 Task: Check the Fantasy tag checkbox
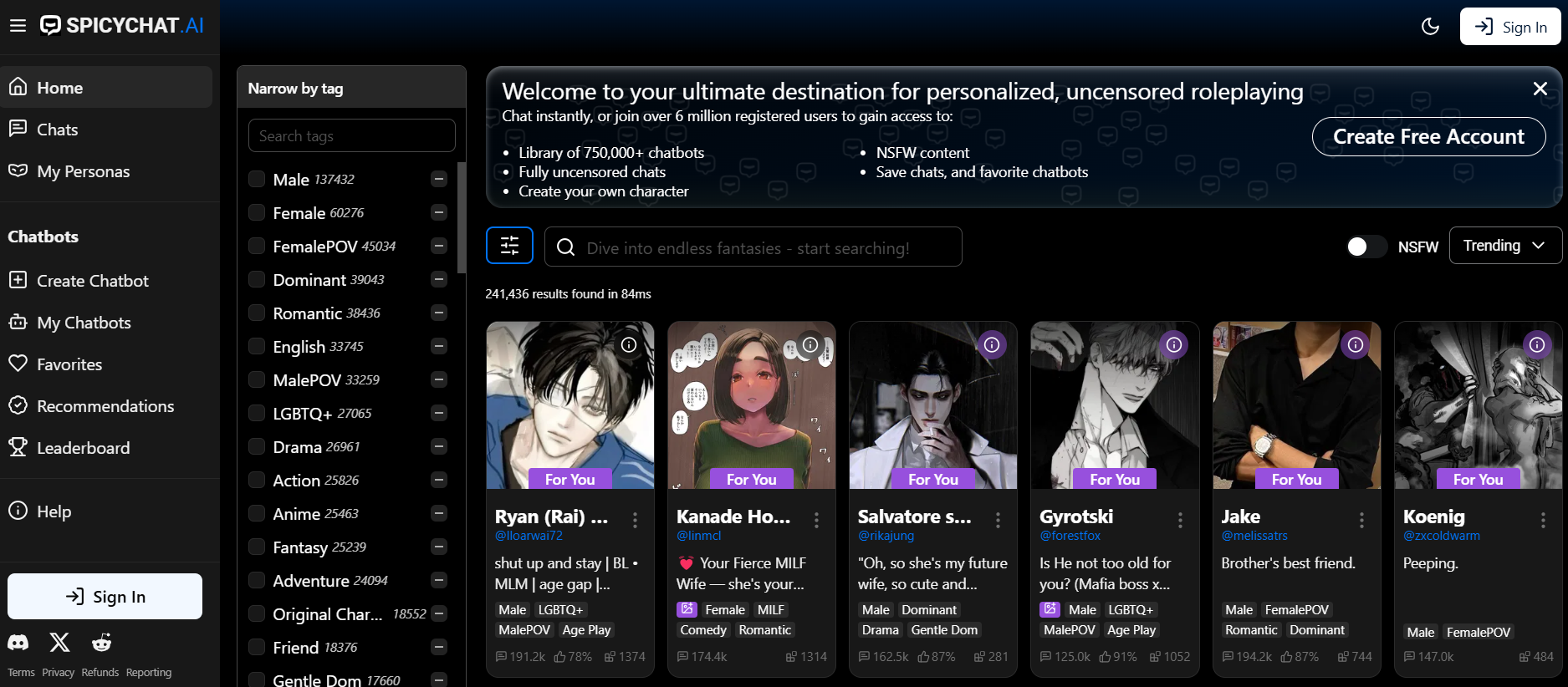(x=257, y=547)
